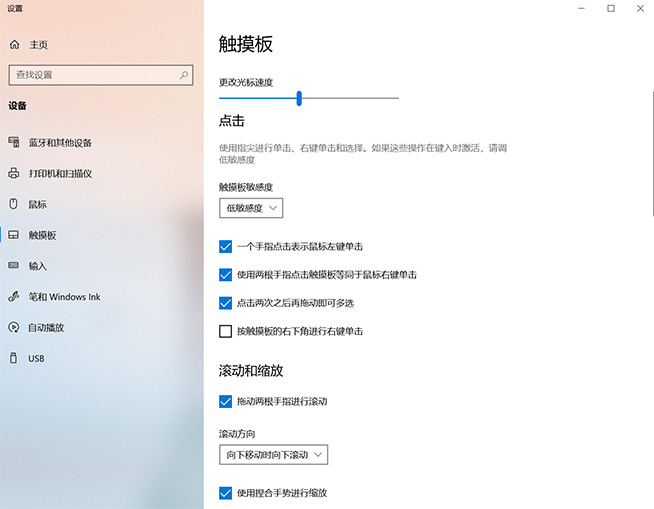Click the Bluetooth devices icon (蓝牙和其他设备)
The height and width of the screenshot is (509, 654).
(x=14, y=142)
